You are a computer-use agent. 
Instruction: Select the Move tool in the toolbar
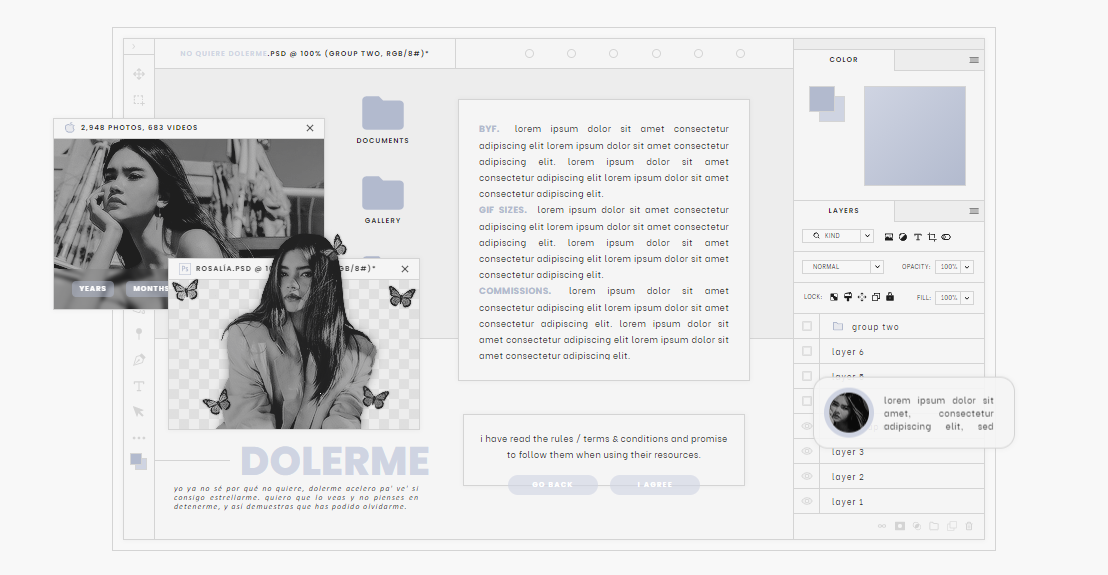tap(139, 74)
